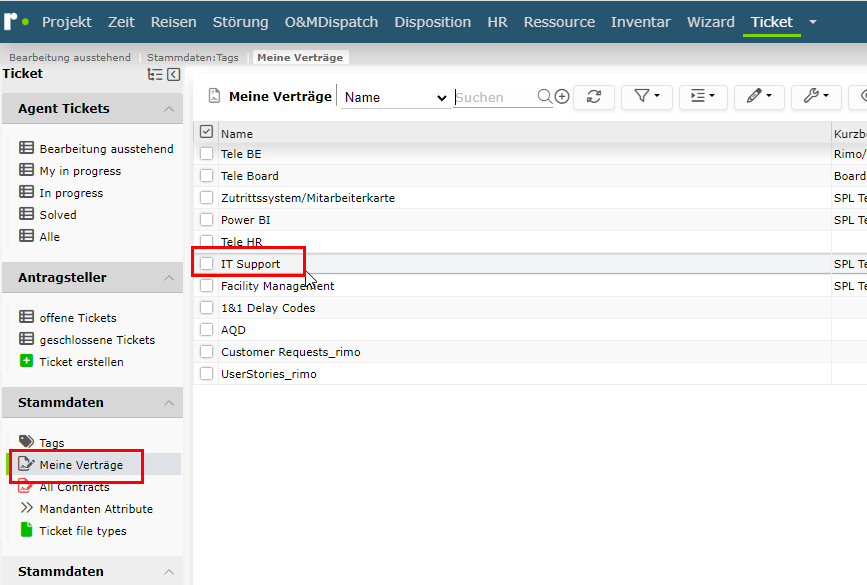
Task: Collapse the Antragsteller section
Action: (169, 278)
